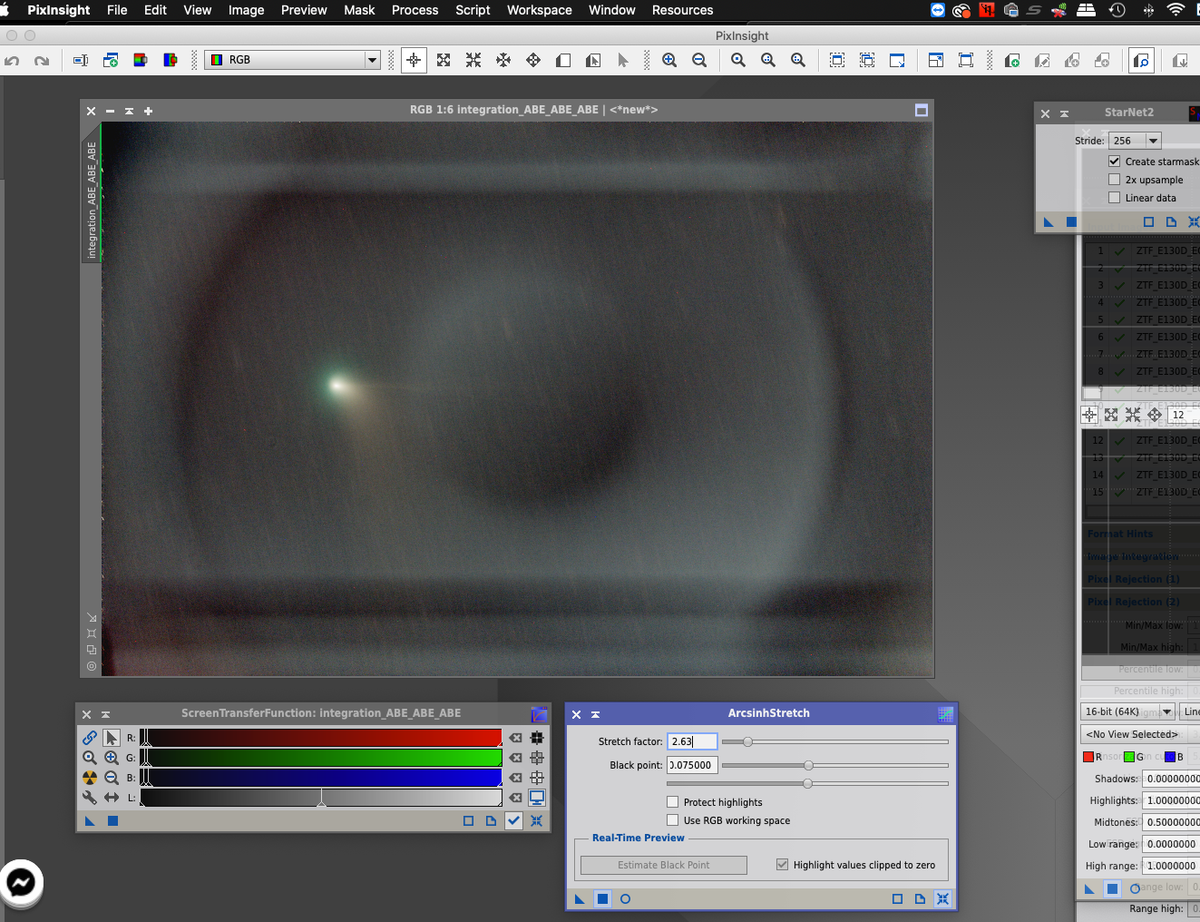1200x922 pixels.
Task: Enable Protect highlights checkbox
Action: pyautogui.click(x=673, y=802)
